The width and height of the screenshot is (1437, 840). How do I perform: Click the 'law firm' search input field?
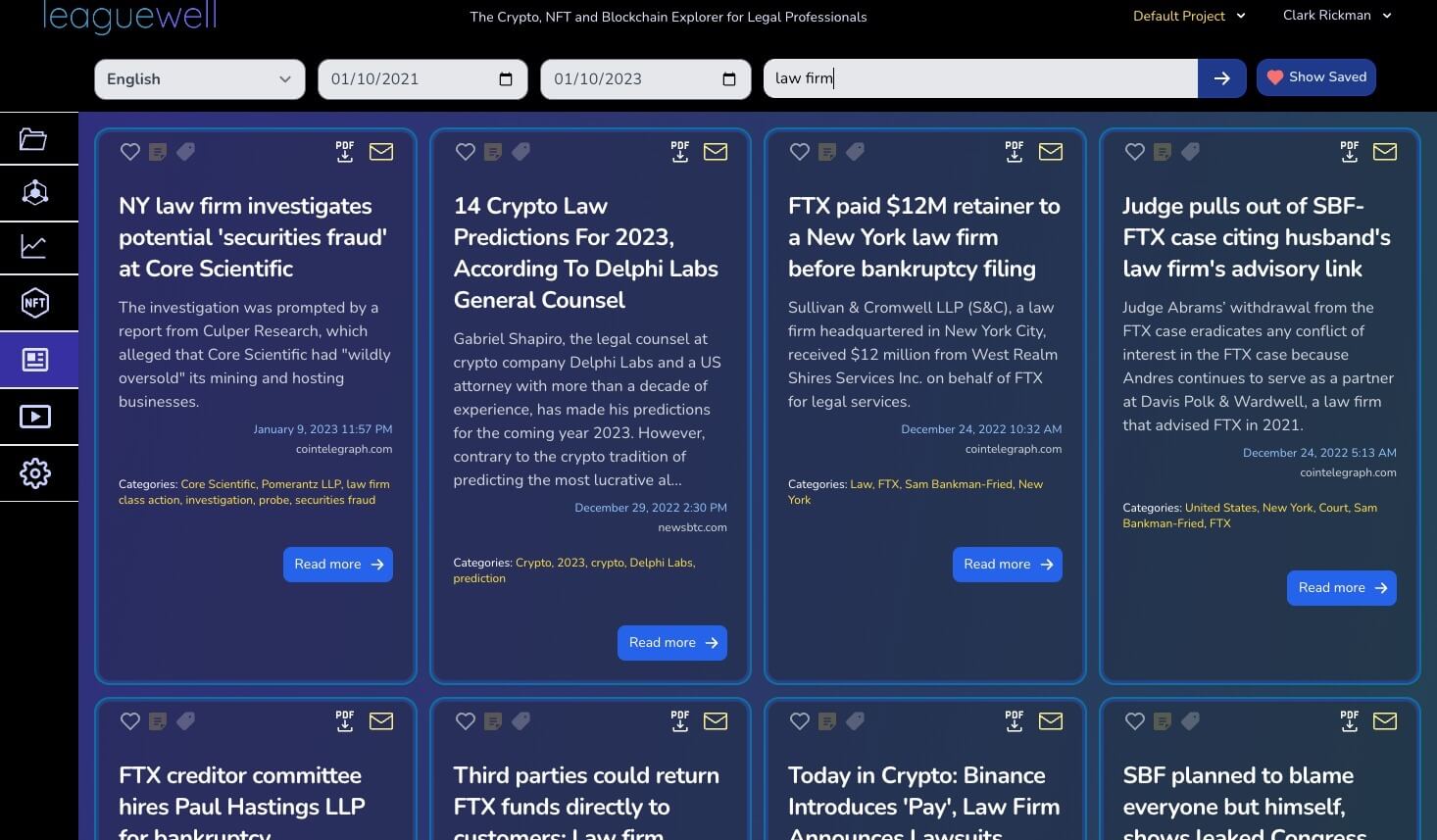[980, 78]
